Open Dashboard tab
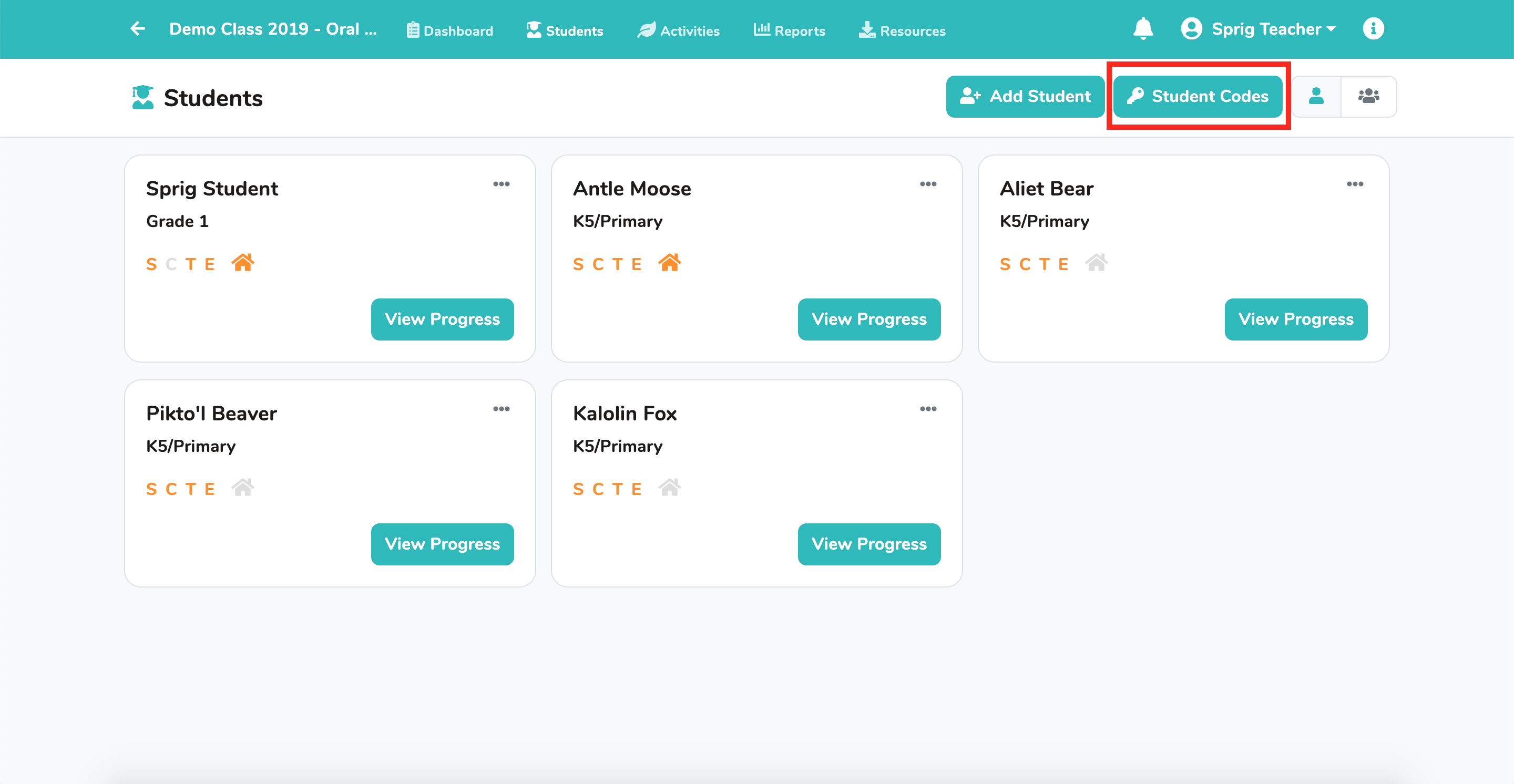The width and height of the screenshot is (1514, 784). pyautogui.click(x=449, y=30)
